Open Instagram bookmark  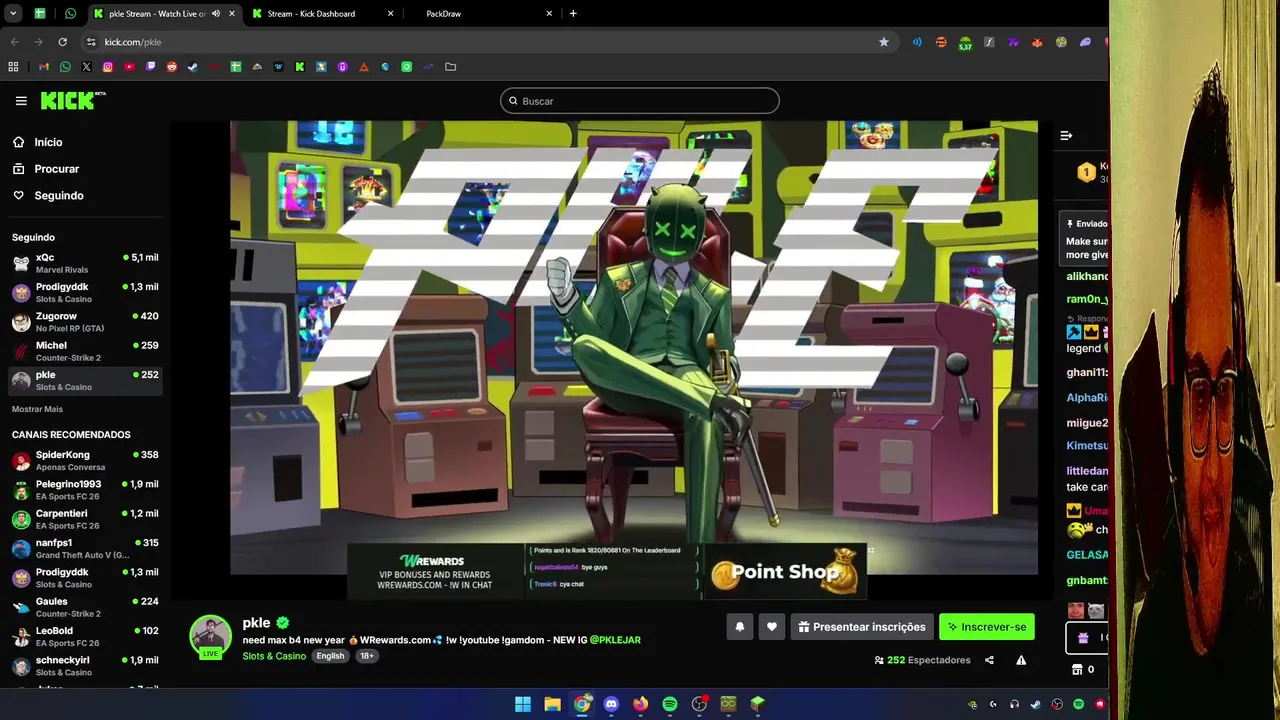[x=108, y=67]
